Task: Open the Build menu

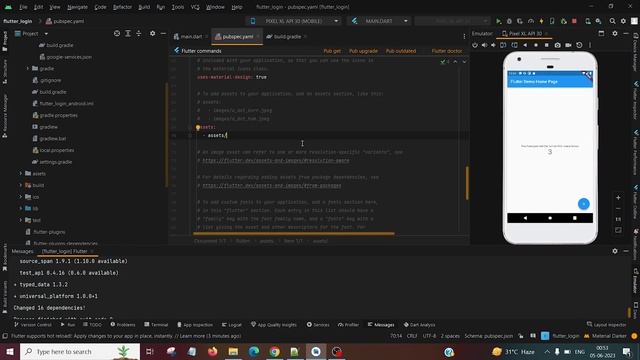Action: (x=144, y=7)
